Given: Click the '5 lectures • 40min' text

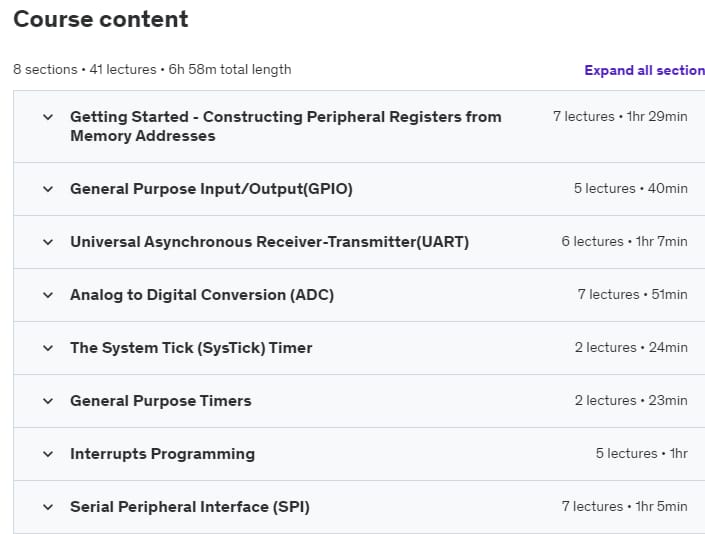Looking at the screenshot, I should click(630, 188).
